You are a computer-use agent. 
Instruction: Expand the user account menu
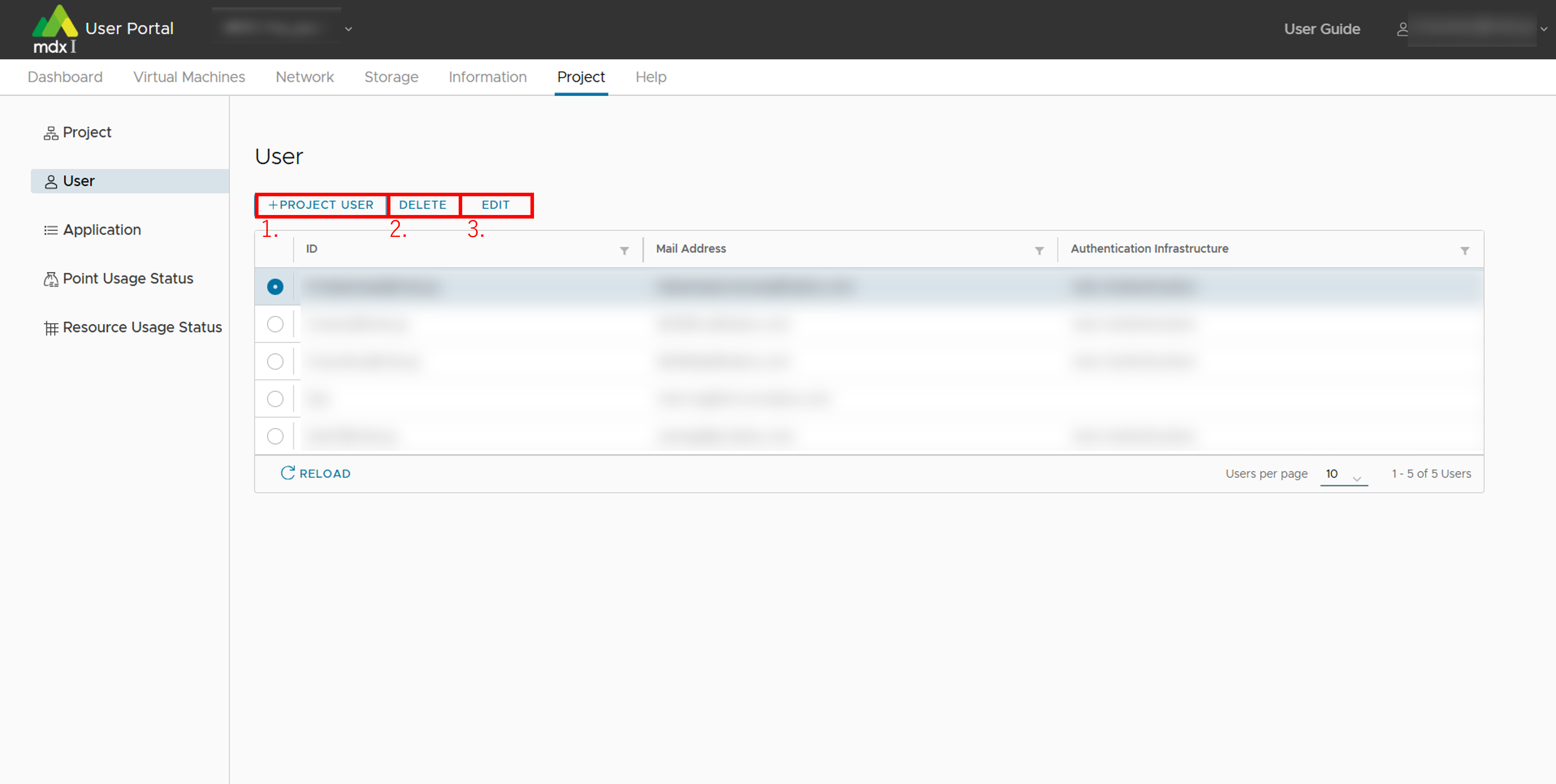coord(1543,29)
